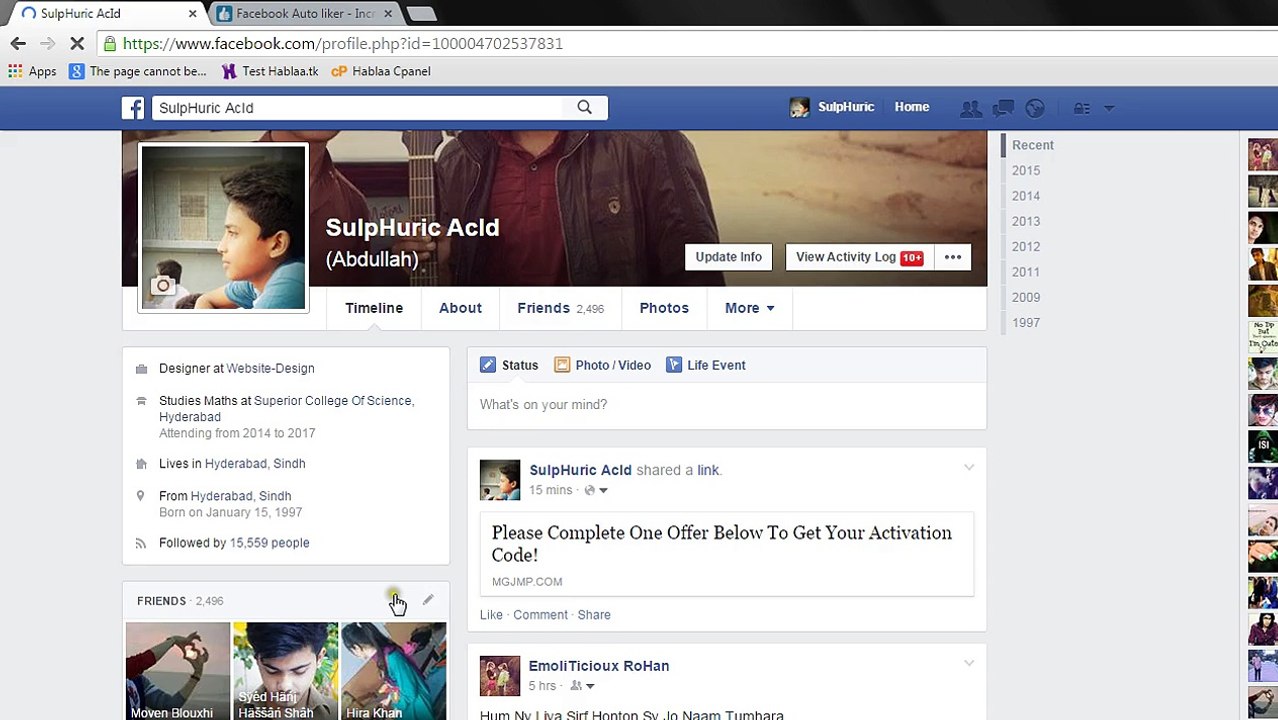Click profile picture thumbnail
This screenshot has height=720, width=1278.
[x=223, y=227]
